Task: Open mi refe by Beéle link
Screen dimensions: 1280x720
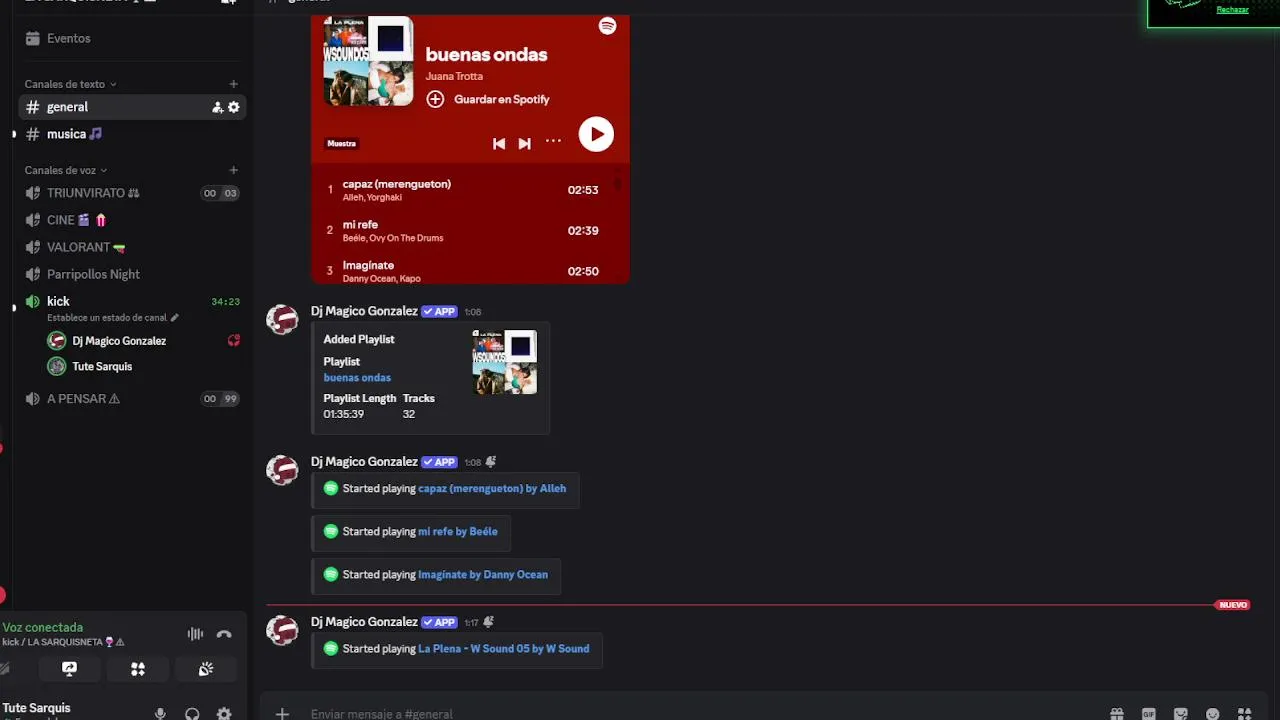Action: (457, 532)
